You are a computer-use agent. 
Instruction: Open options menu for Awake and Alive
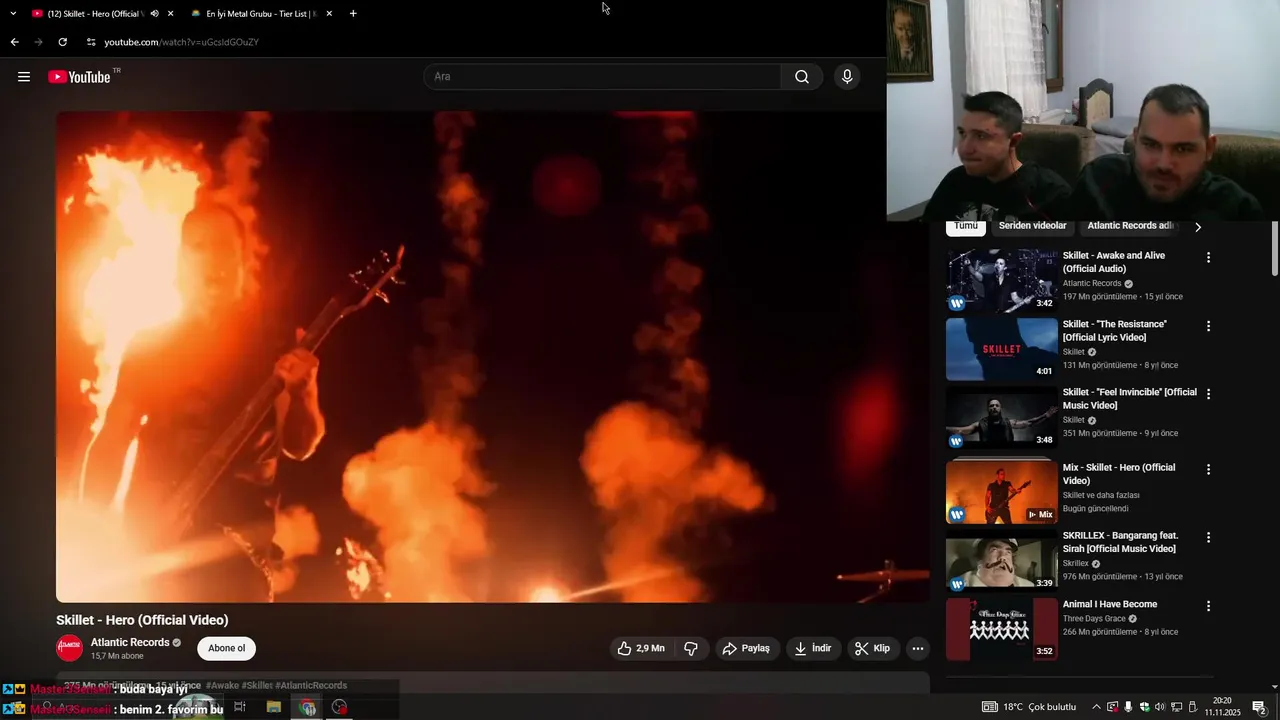point(1208,257)
